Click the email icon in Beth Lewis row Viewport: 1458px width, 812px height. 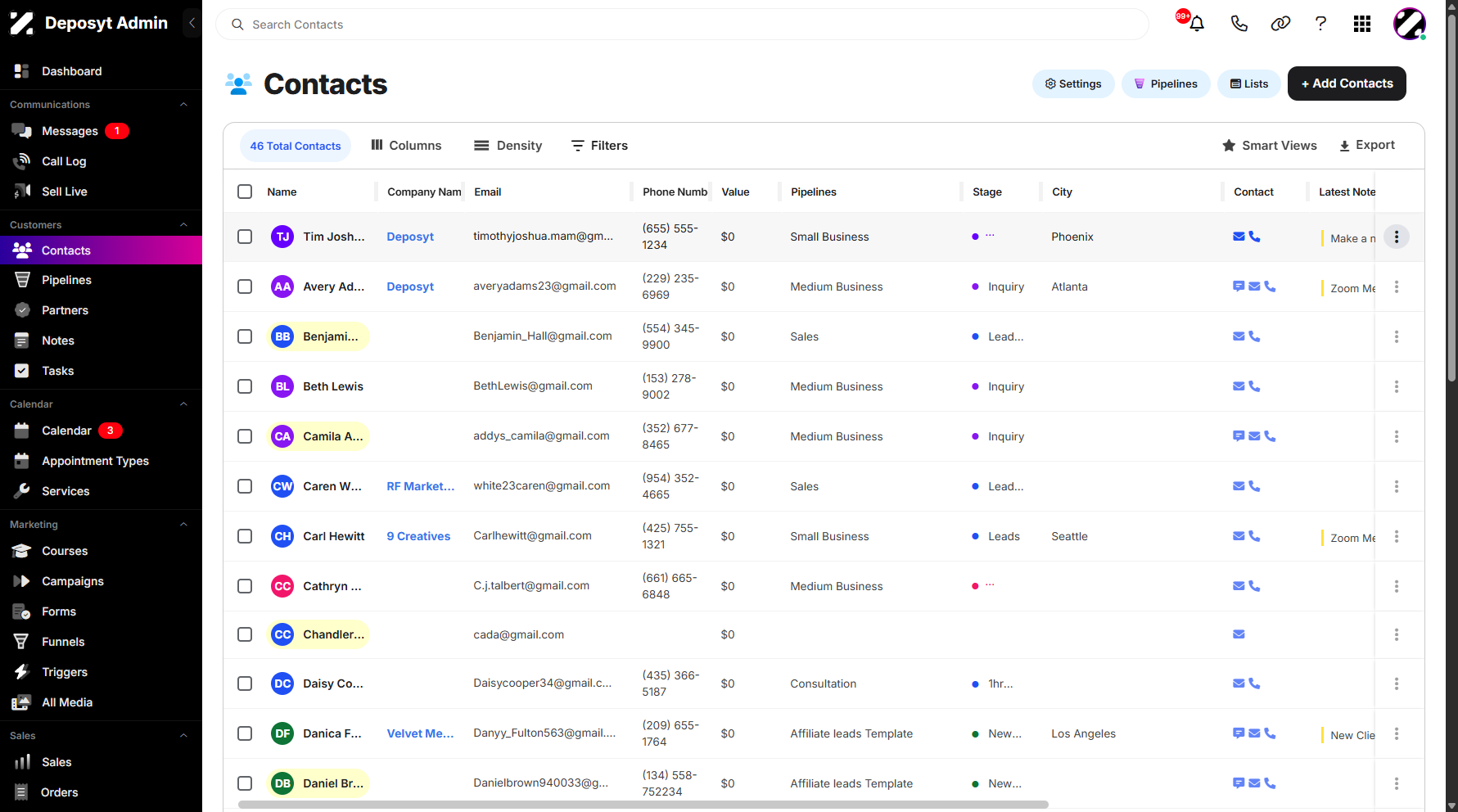1239,386
